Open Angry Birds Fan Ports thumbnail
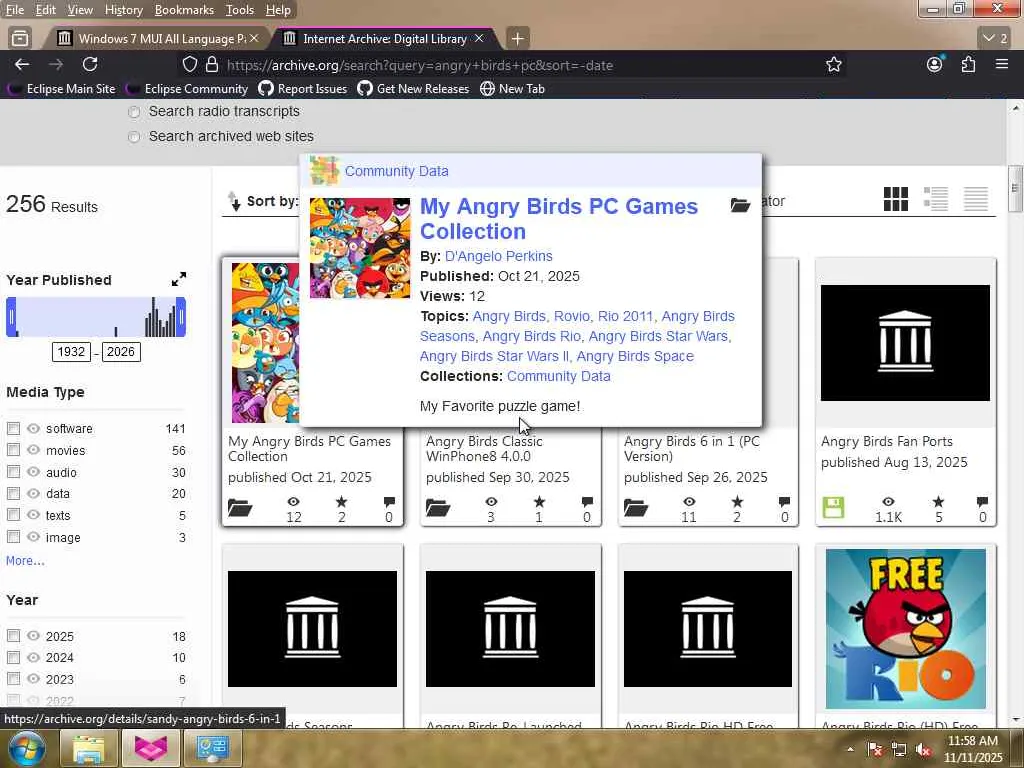The image size is (1024, 768). coord(905,343)
